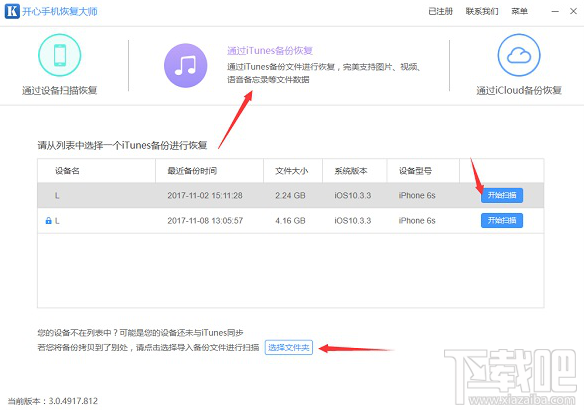Screen dimensions: 584x410
Task: Click device name L beside the lock icon
Action: pos(57,221)
